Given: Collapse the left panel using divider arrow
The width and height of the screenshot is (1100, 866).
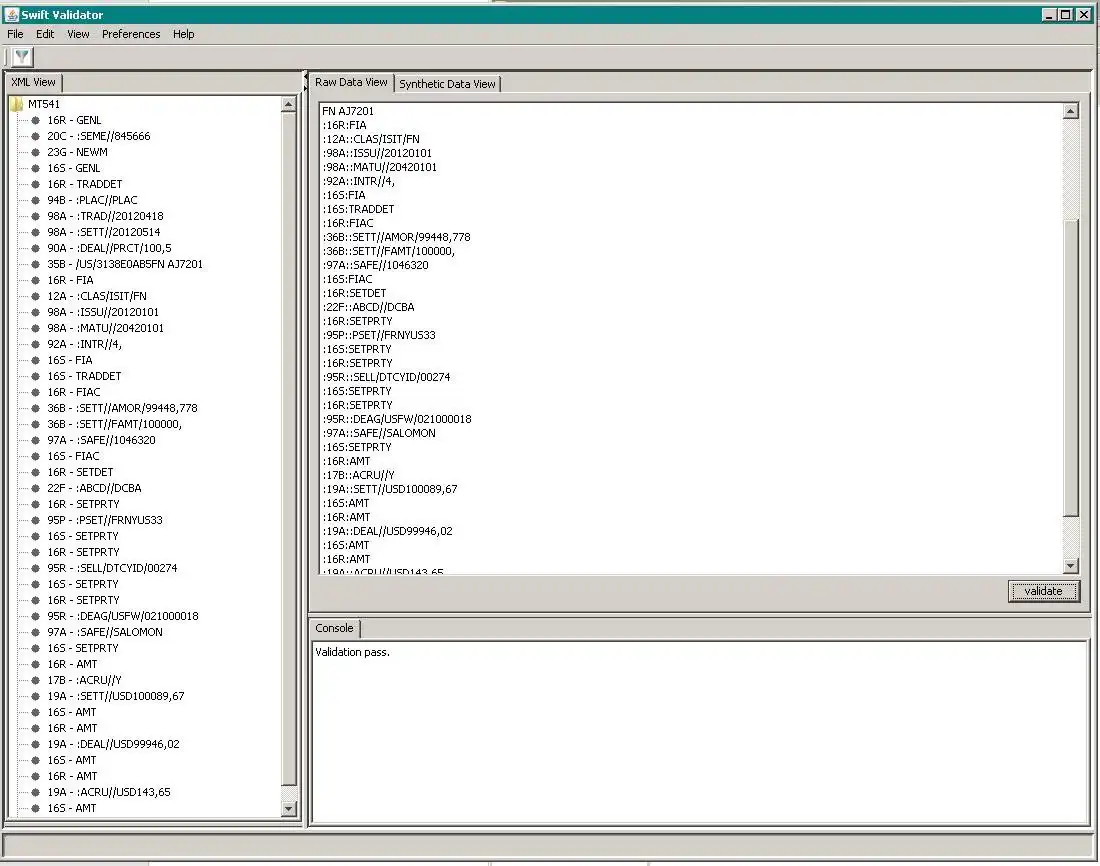Looking at the screenshot, I should click(305, 78).
